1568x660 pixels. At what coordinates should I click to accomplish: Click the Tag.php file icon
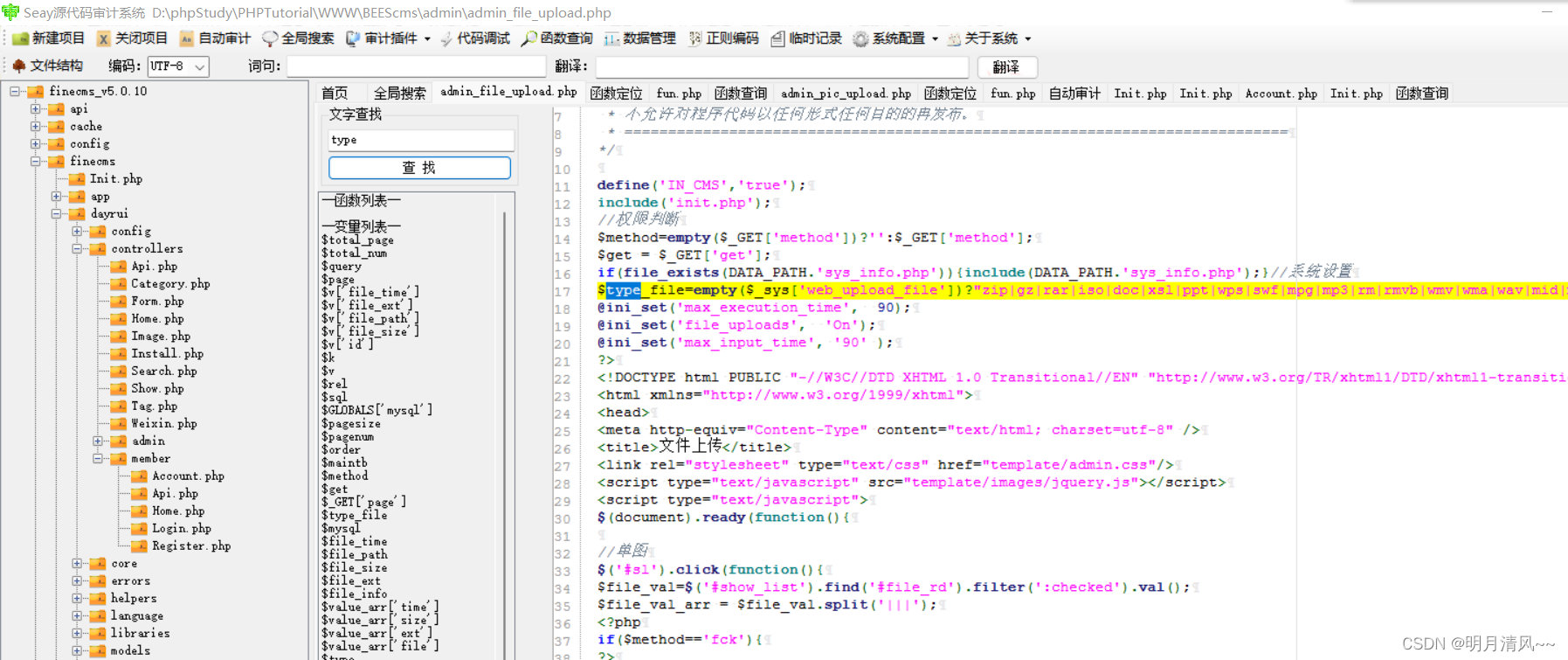[x=119, y=406]
